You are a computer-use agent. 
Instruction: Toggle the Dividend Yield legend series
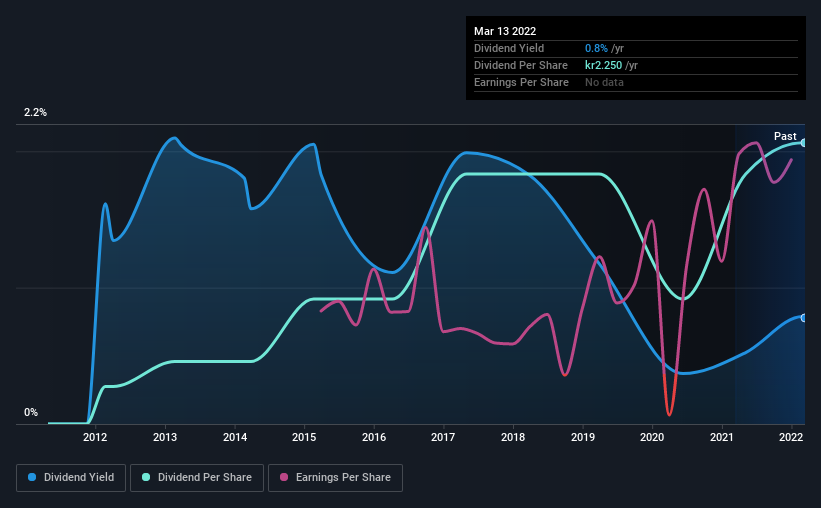pos(70,478)
